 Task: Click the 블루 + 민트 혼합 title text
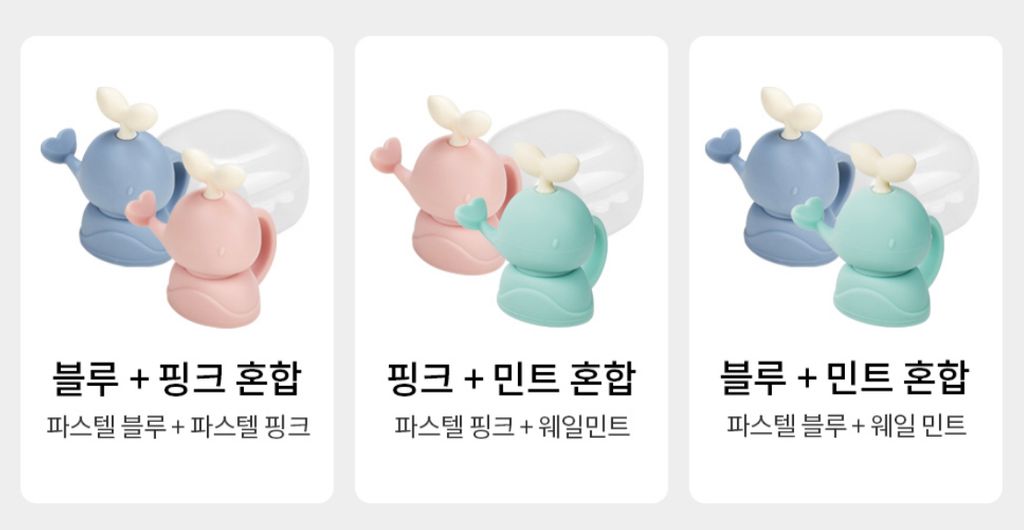846,378
